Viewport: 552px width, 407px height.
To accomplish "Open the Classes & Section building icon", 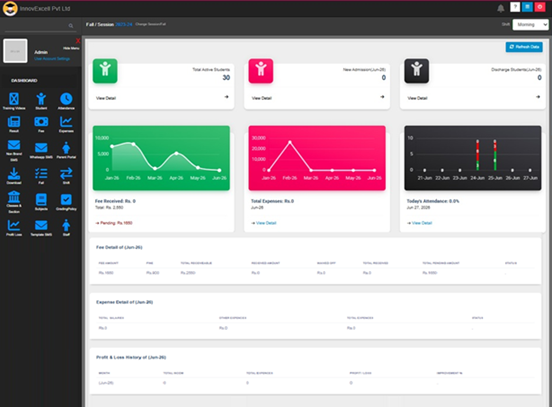I will point(14,197).
